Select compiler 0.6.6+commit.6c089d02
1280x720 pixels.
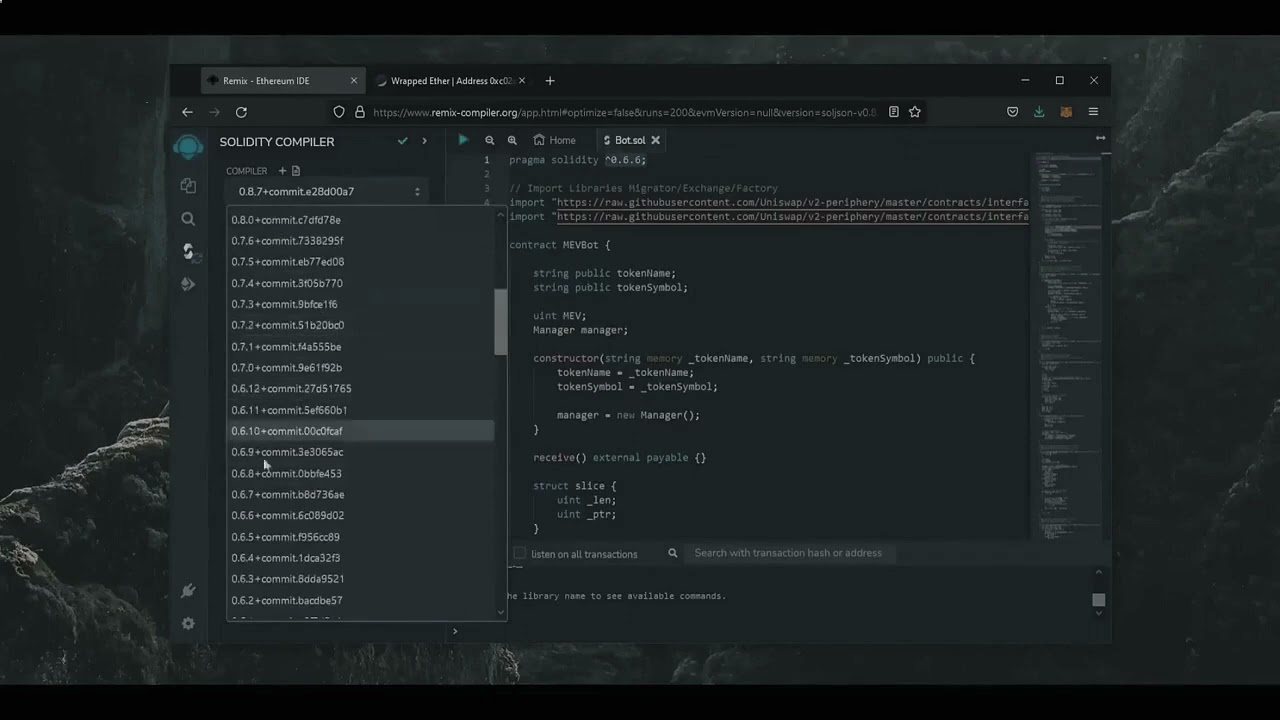click(361, 516)
